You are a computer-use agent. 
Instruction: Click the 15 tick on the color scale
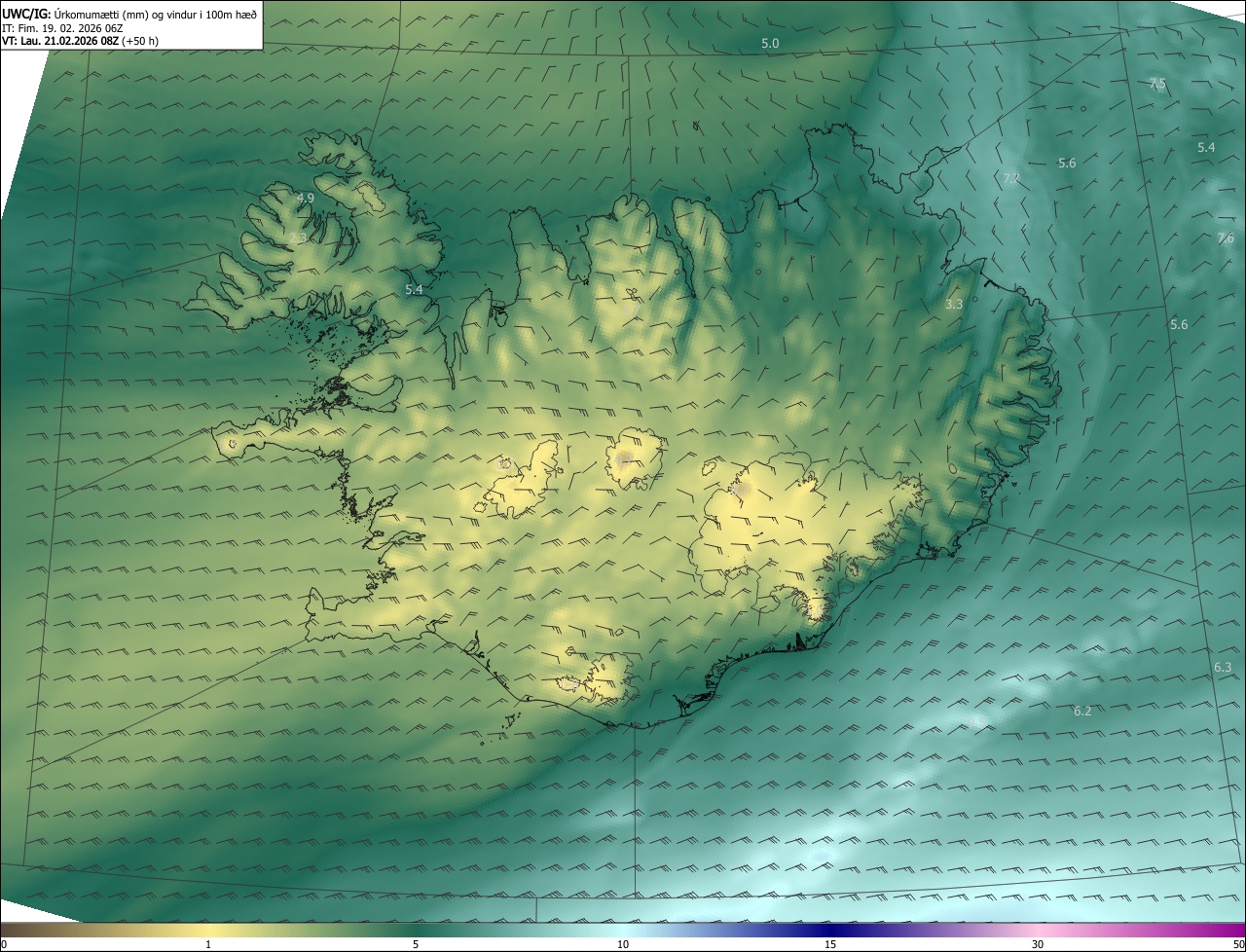coord(830,944)
